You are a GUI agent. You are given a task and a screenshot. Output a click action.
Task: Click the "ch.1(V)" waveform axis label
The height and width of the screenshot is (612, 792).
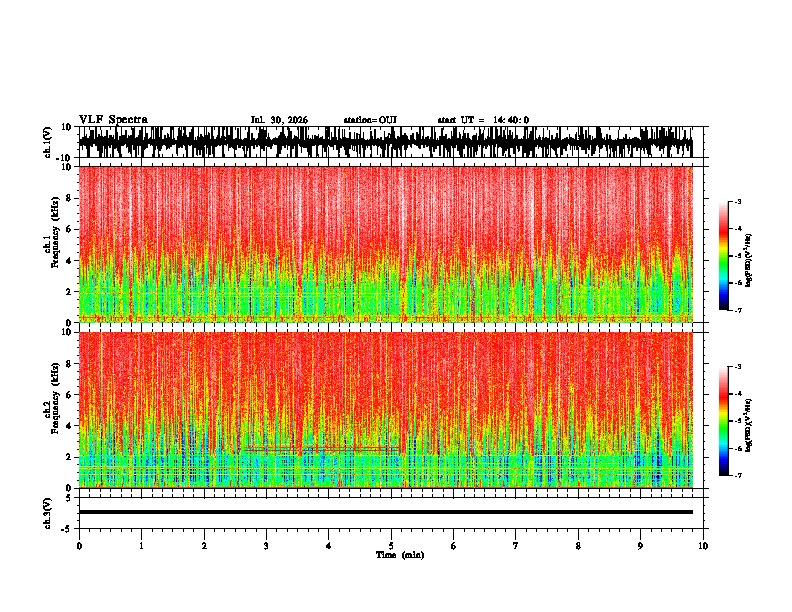48,142
